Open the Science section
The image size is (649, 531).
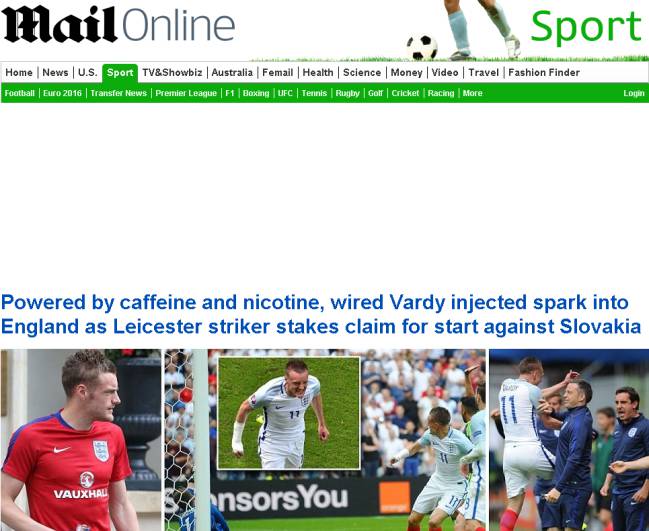click(x=362, y=72)
